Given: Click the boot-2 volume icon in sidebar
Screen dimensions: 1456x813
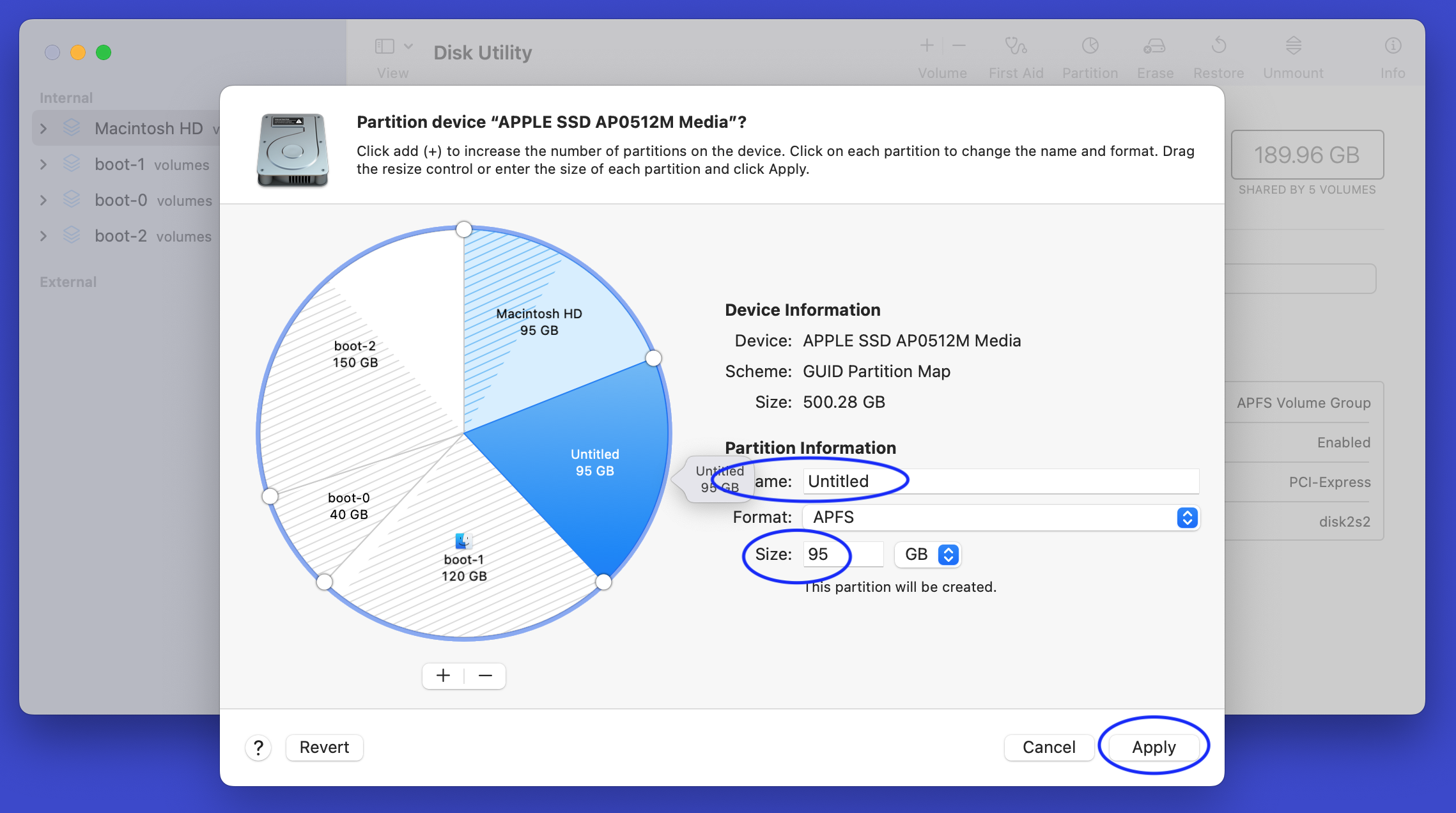Looking at the screenshot, I should click(x=72, y=235).
